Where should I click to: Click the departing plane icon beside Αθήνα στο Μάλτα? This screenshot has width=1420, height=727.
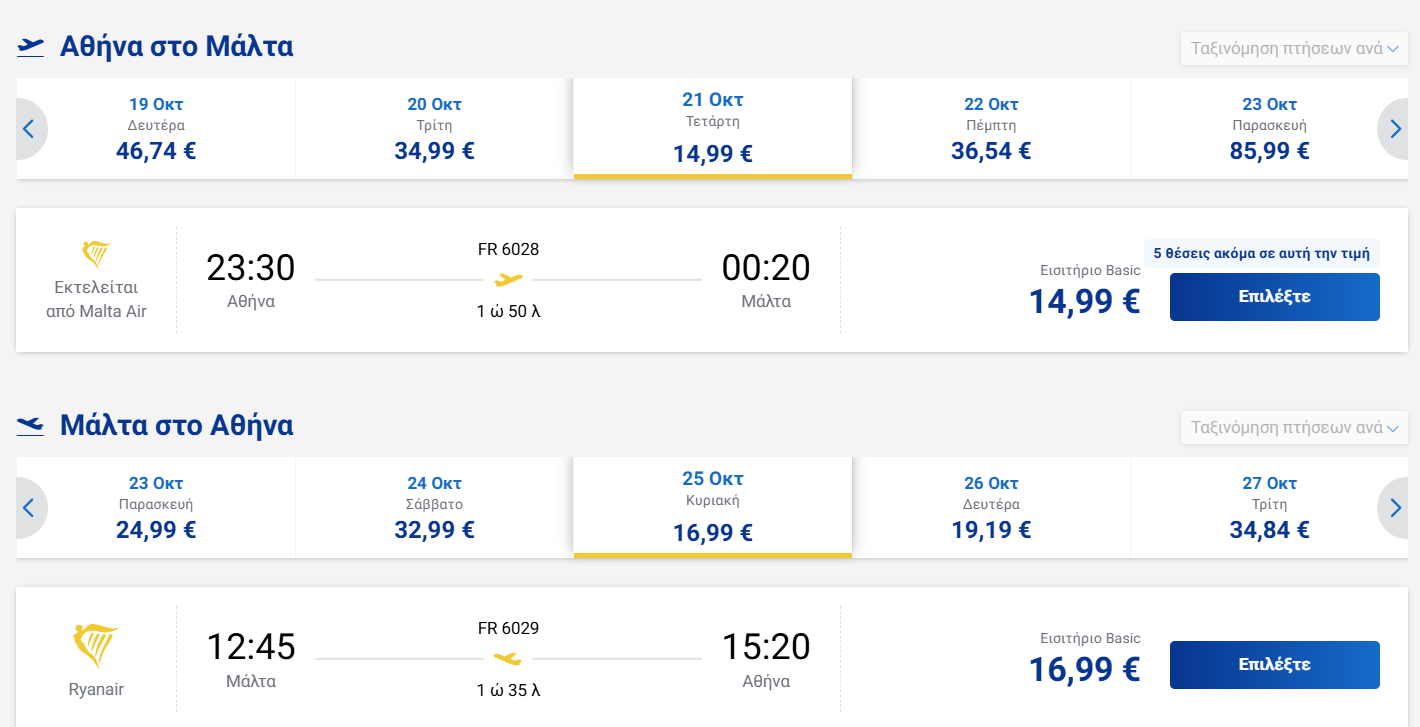(x=31, y=47)
